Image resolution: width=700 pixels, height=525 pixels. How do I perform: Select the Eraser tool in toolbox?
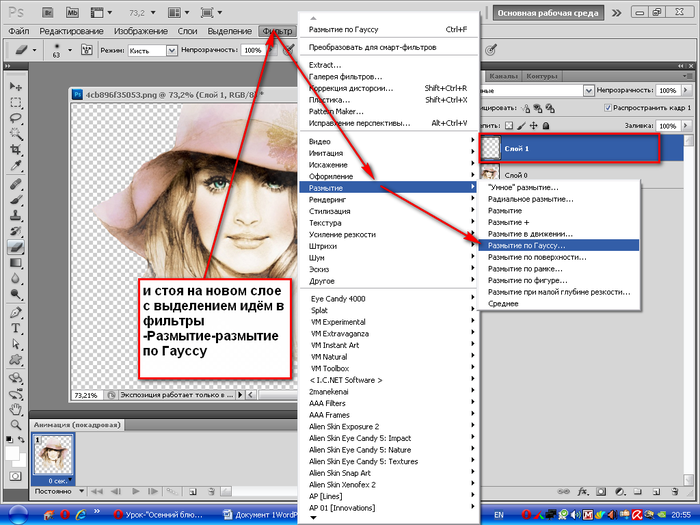point(16,246)
